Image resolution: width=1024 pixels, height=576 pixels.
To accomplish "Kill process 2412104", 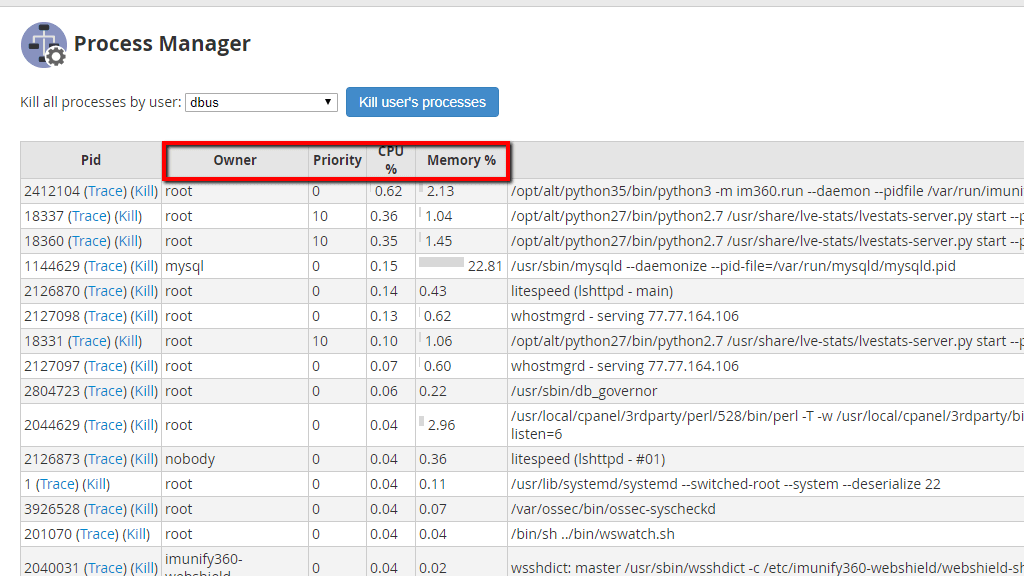I will coord(145,191).
